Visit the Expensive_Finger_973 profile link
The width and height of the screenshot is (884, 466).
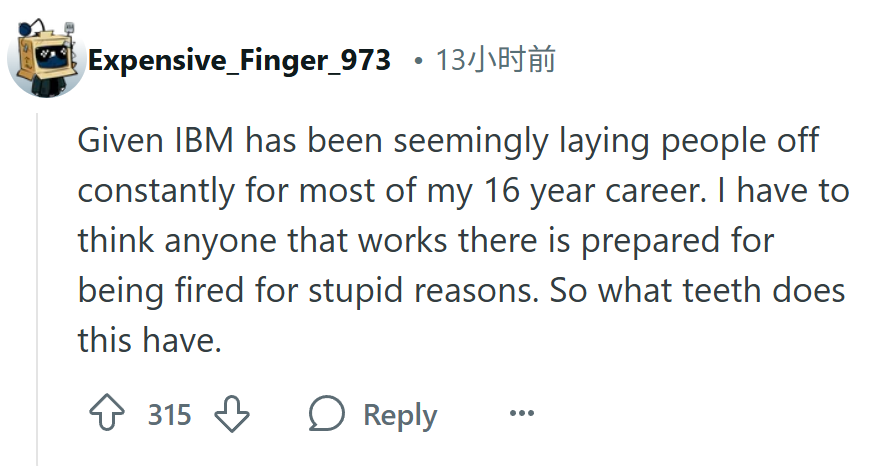[239, 60]
